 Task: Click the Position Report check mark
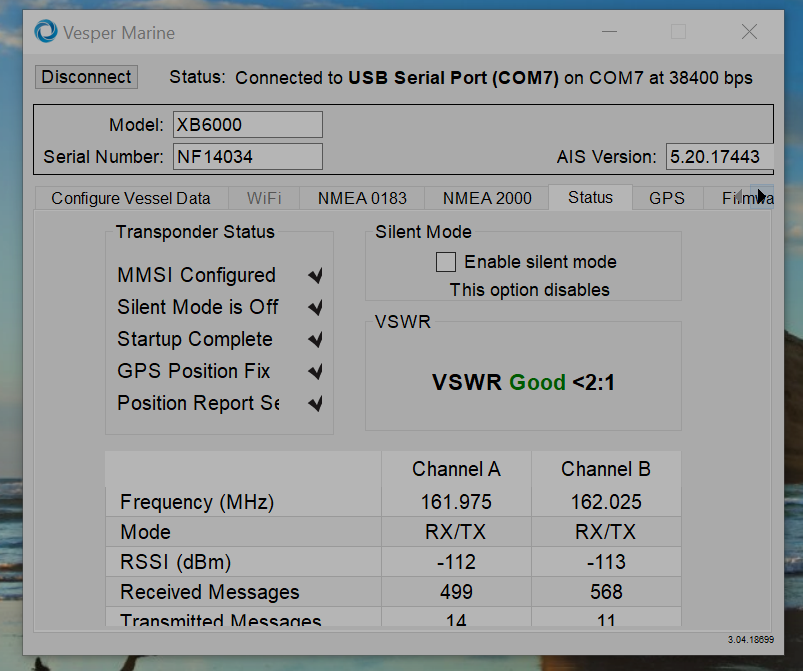point(316,404)
